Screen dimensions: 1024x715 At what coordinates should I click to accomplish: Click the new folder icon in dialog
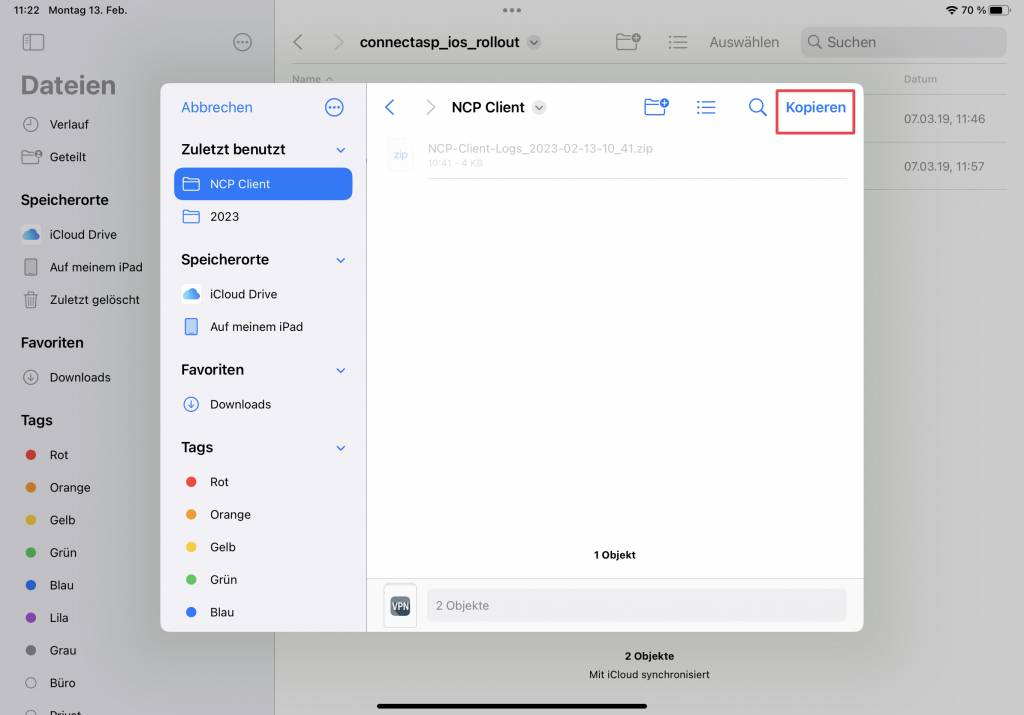point(656,107)
